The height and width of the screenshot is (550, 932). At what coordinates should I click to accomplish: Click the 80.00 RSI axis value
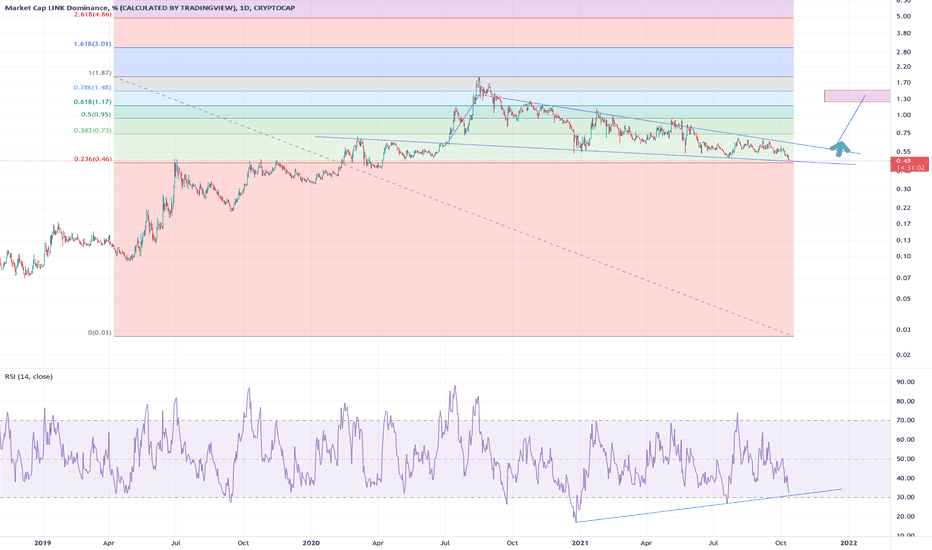906,401
